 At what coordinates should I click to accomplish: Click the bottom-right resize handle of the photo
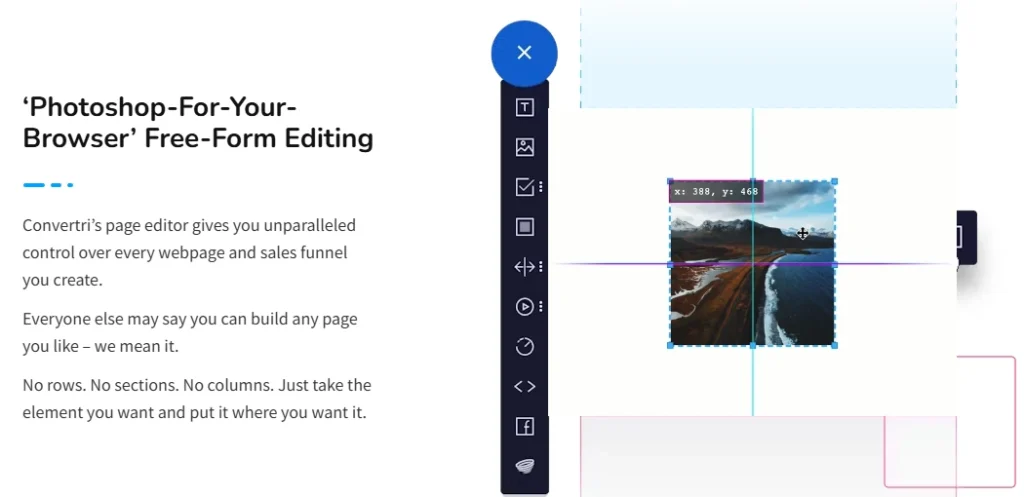click(835, 345)
